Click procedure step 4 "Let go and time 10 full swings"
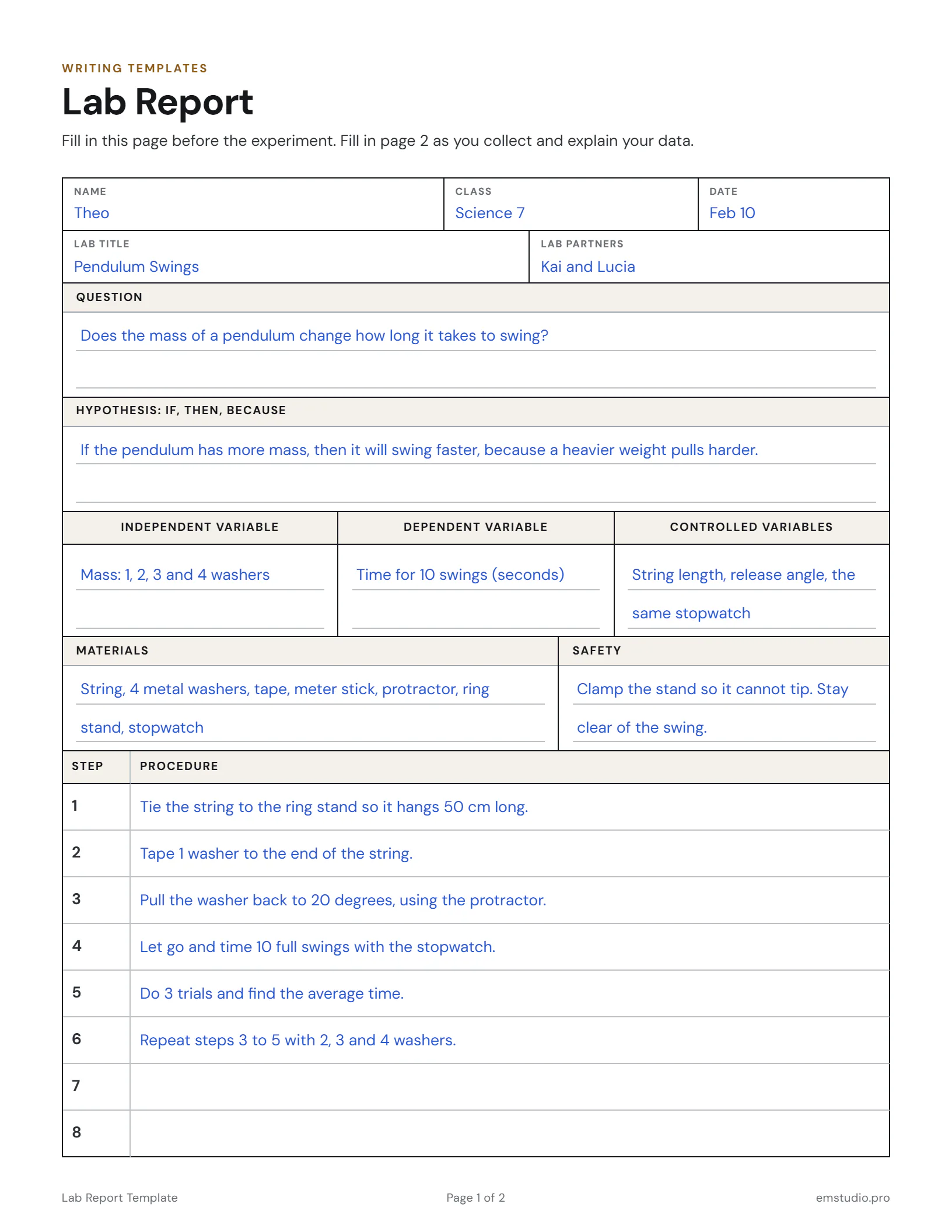This screenshot has width=952, height=1232. point(509,947)
